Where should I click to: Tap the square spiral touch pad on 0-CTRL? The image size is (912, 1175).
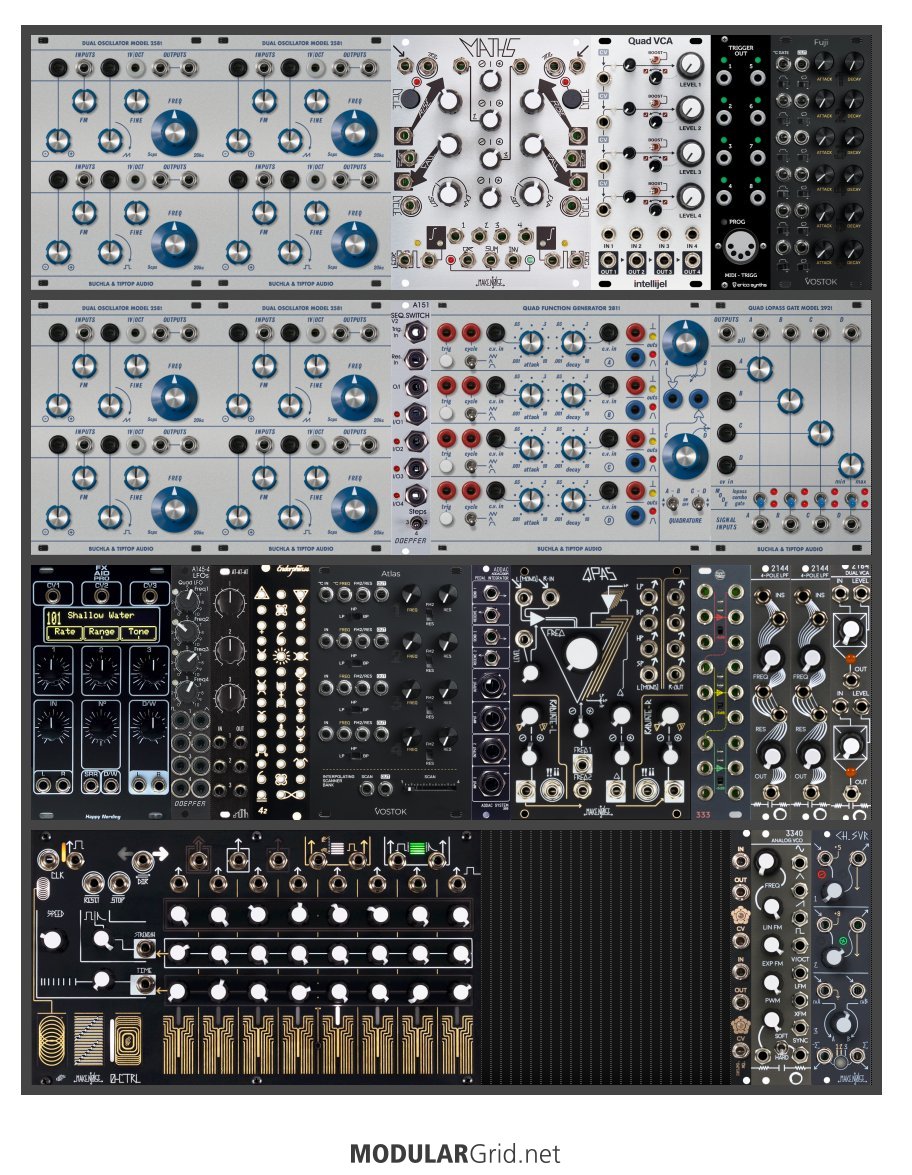click(x=126, y=1040)
